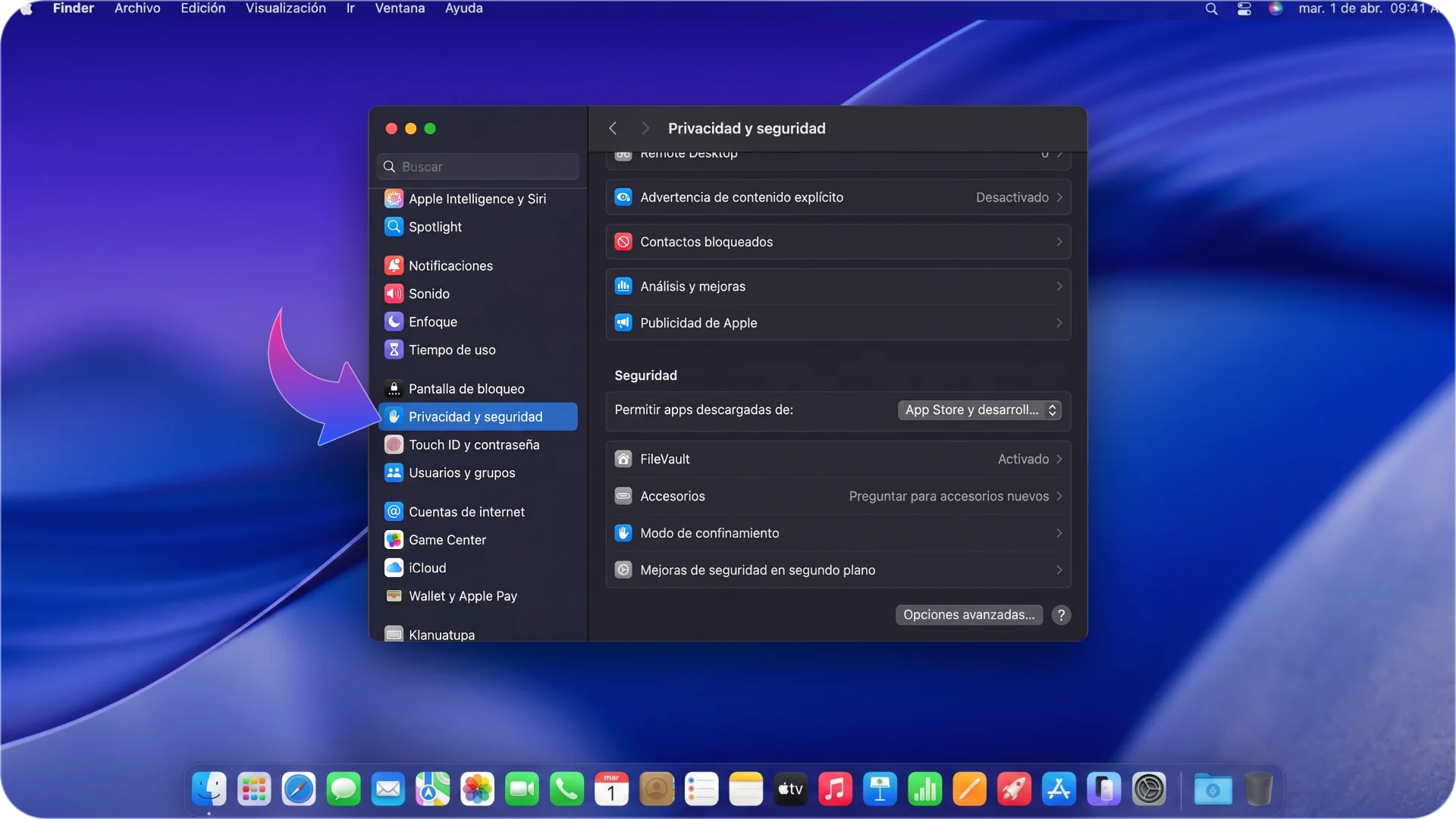Open the Análisis y mejoras row
Viewport: 1456px width, 819px height.
838,287
